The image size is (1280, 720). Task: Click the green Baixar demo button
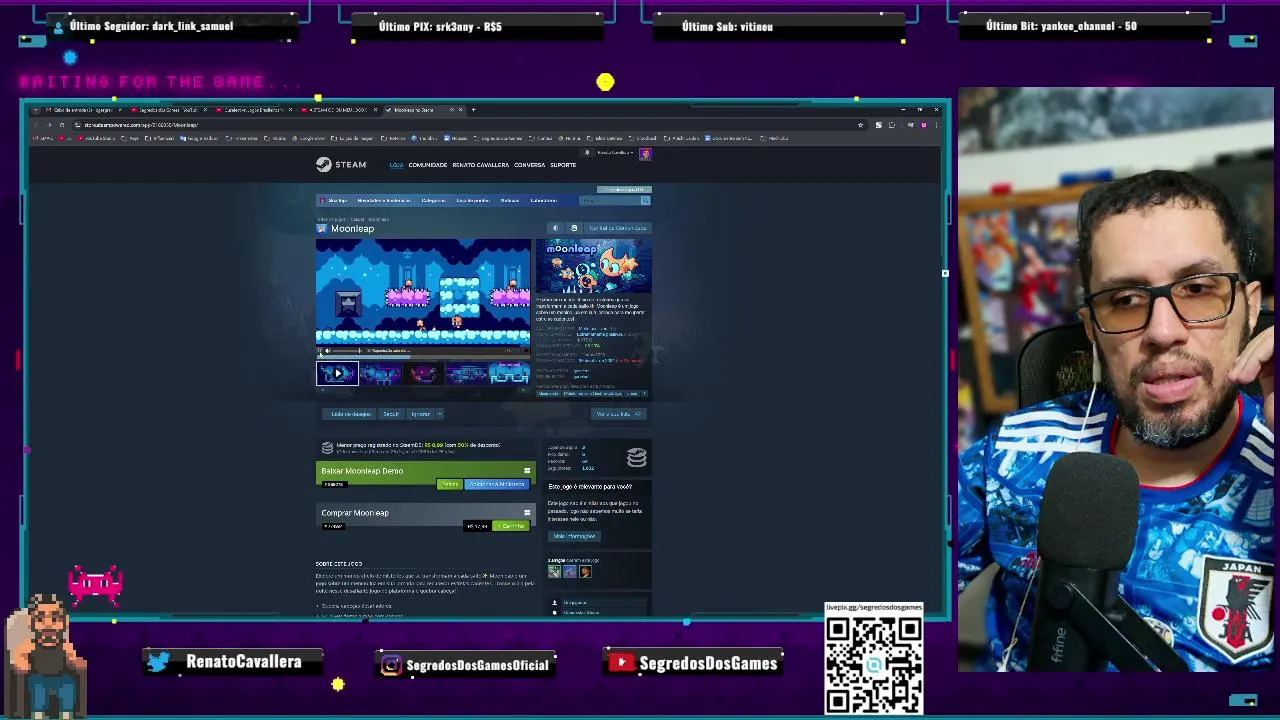[450, 484]
